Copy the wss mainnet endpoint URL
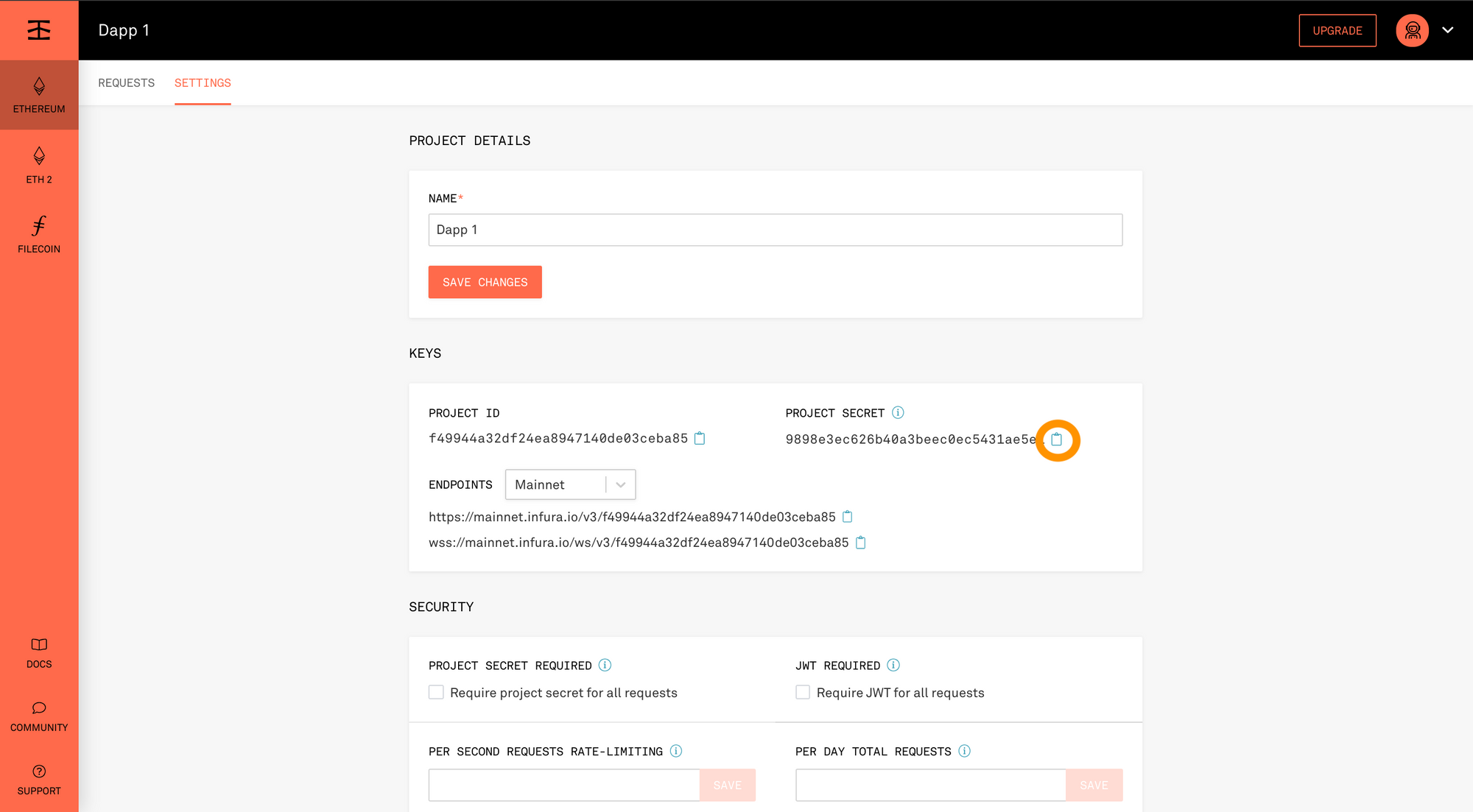This screenshot has height=812, width=1473. 860,543
